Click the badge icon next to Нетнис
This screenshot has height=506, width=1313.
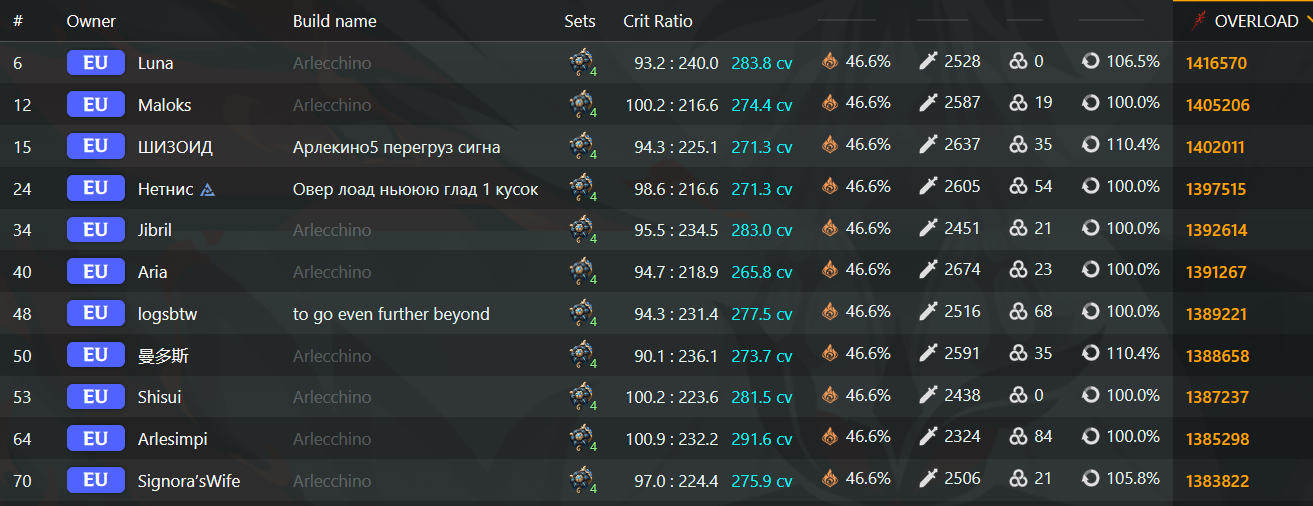[x=207, y=188]
